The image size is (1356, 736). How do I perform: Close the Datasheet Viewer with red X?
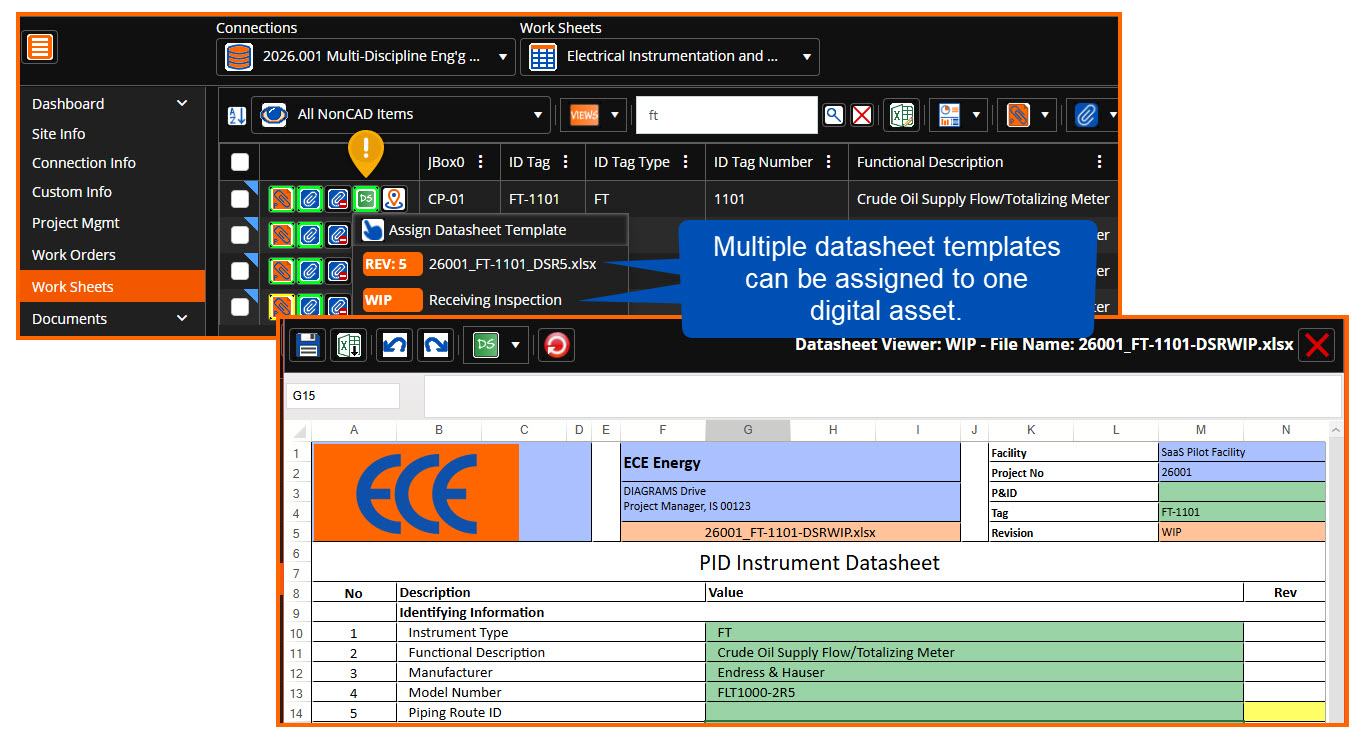1317,345
